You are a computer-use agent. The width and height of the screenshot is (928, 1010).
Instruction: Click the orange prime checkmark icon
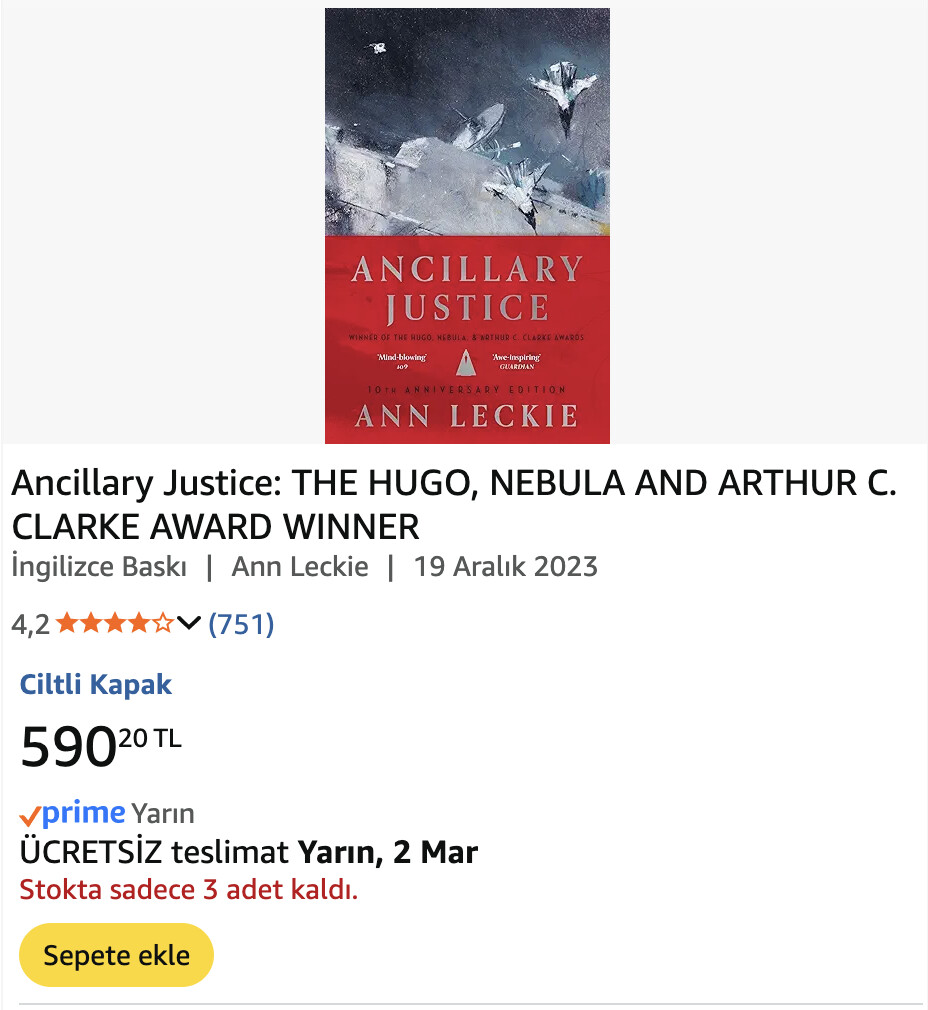(30, 816)
